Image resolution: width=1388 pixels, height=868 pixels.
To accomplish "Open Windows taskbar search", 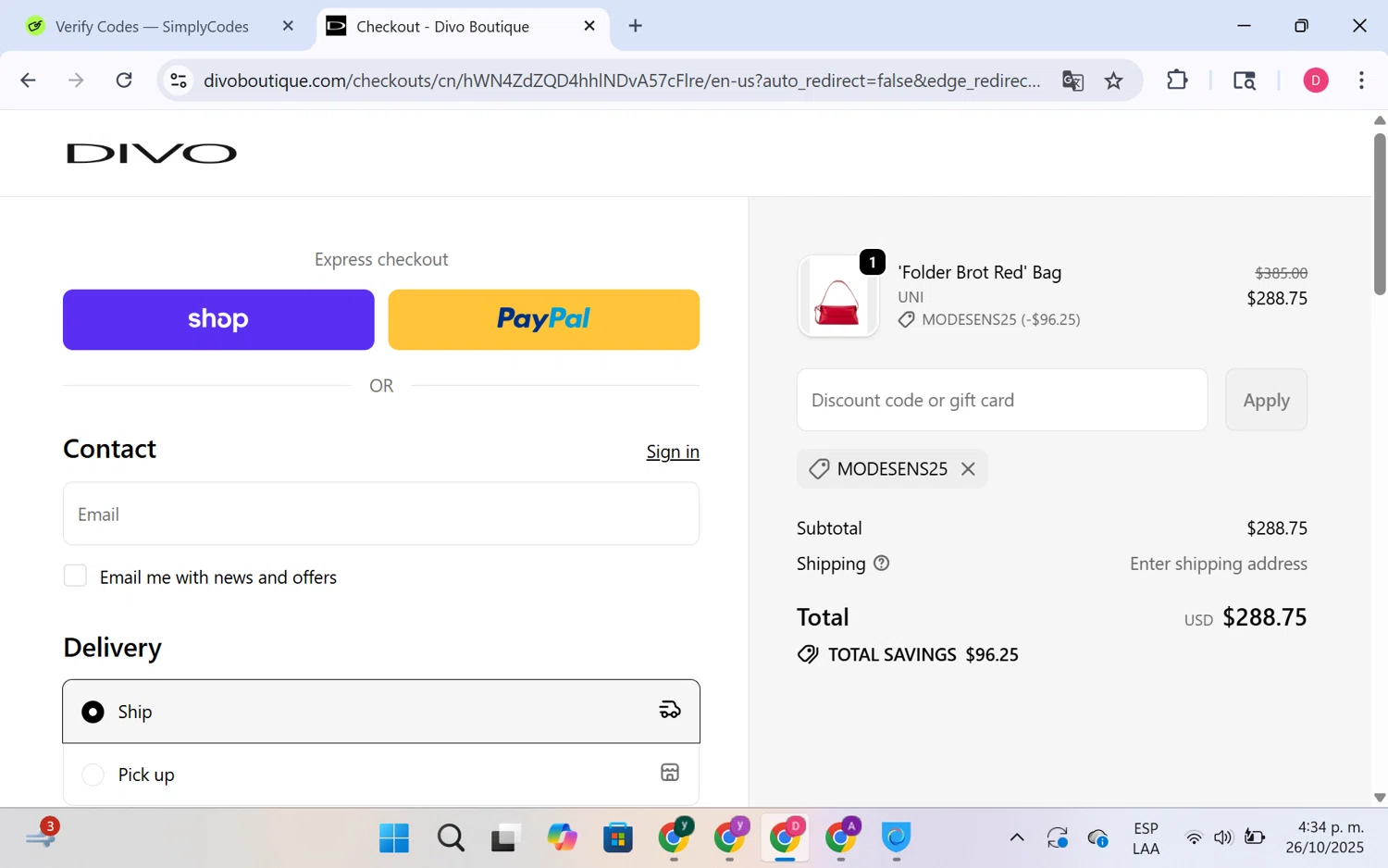I will [451, 838].
